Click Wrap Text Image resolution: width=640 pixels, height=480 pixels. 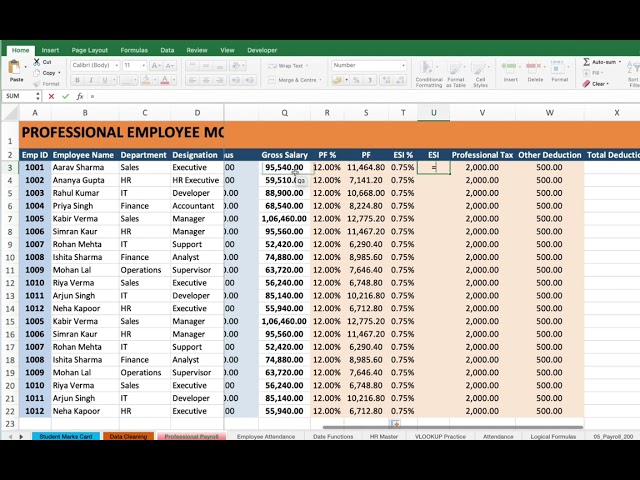coord(286,66)
